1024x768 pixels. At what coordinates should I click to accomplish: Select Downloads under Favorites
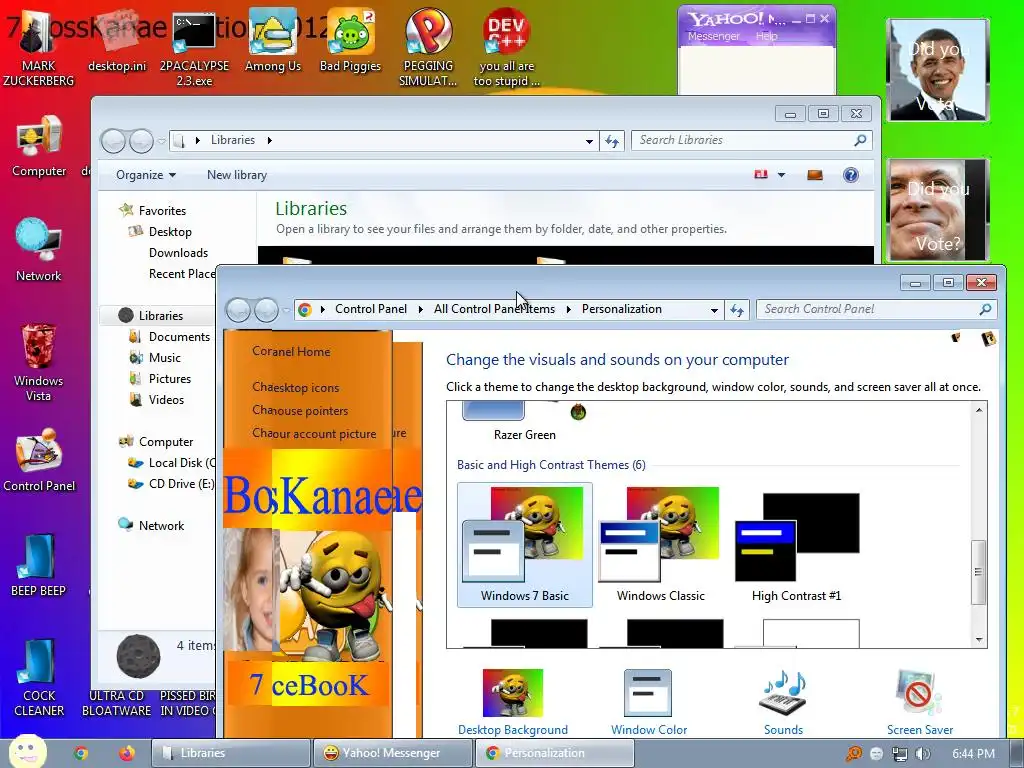178,253
